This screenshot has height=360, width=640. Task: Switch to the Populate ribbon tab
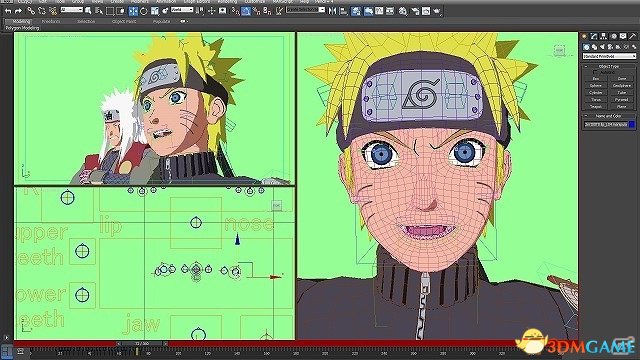point(161,21)
